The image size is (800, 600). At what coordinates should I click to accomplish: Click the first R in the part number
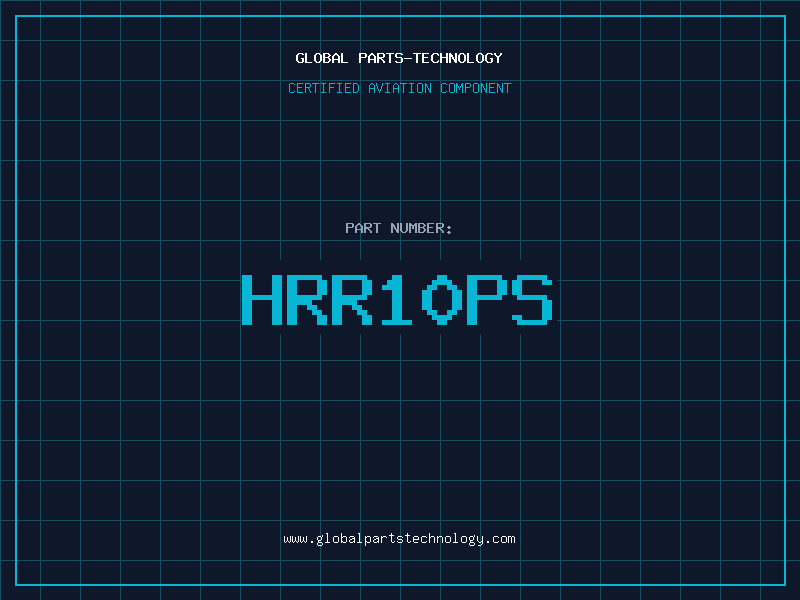coord(307,300)
